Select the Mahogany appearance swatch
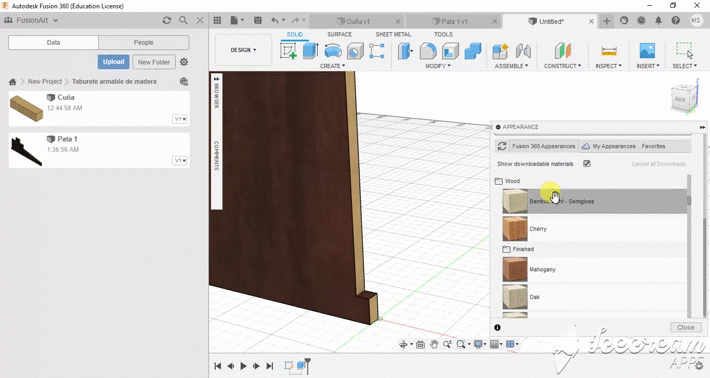Viewport: 710px width, 378px height. pyautogui.click(x=515, y=269)
